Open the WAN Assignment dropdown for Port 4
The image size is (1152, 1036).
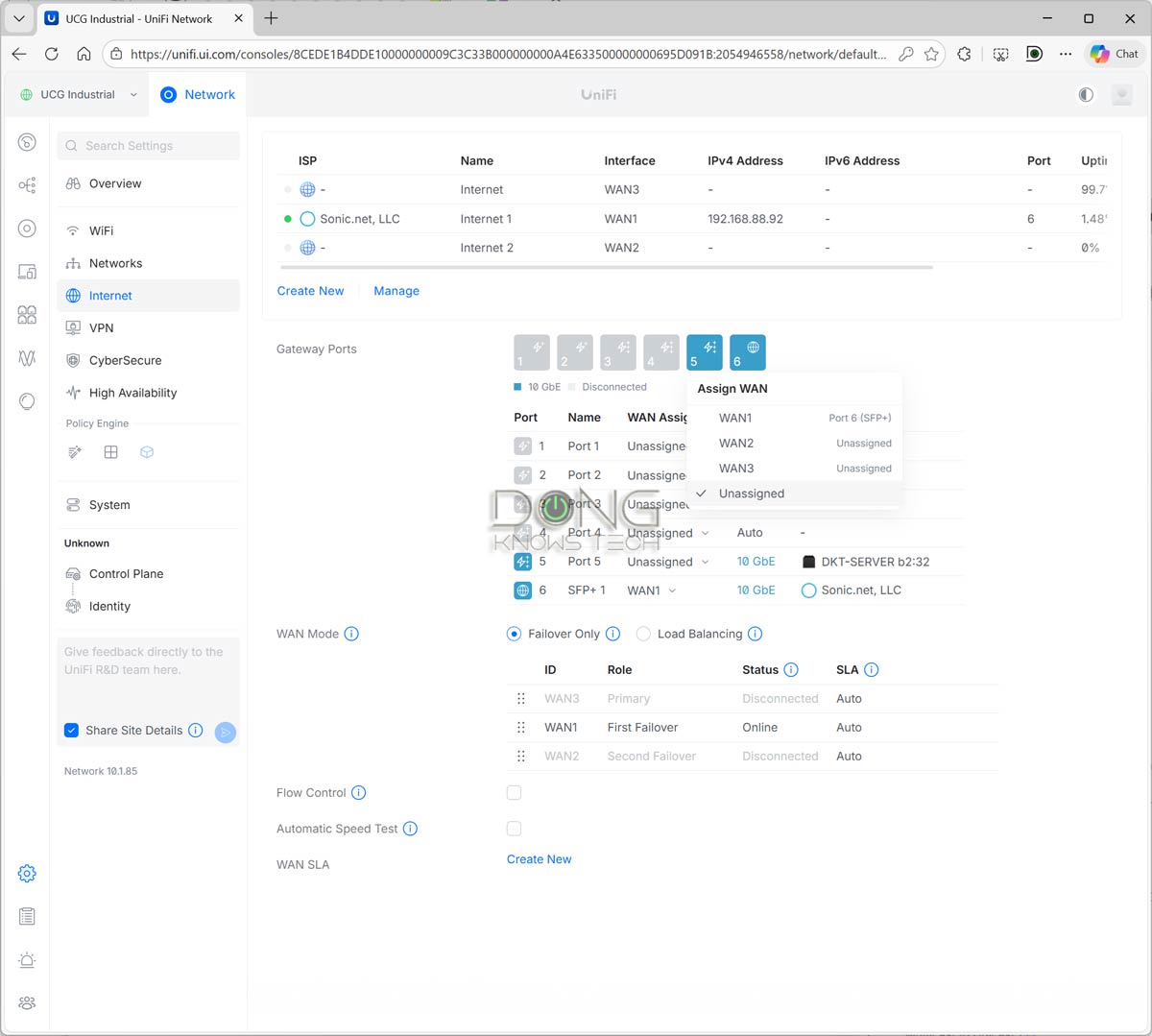(x=669, y=532)
